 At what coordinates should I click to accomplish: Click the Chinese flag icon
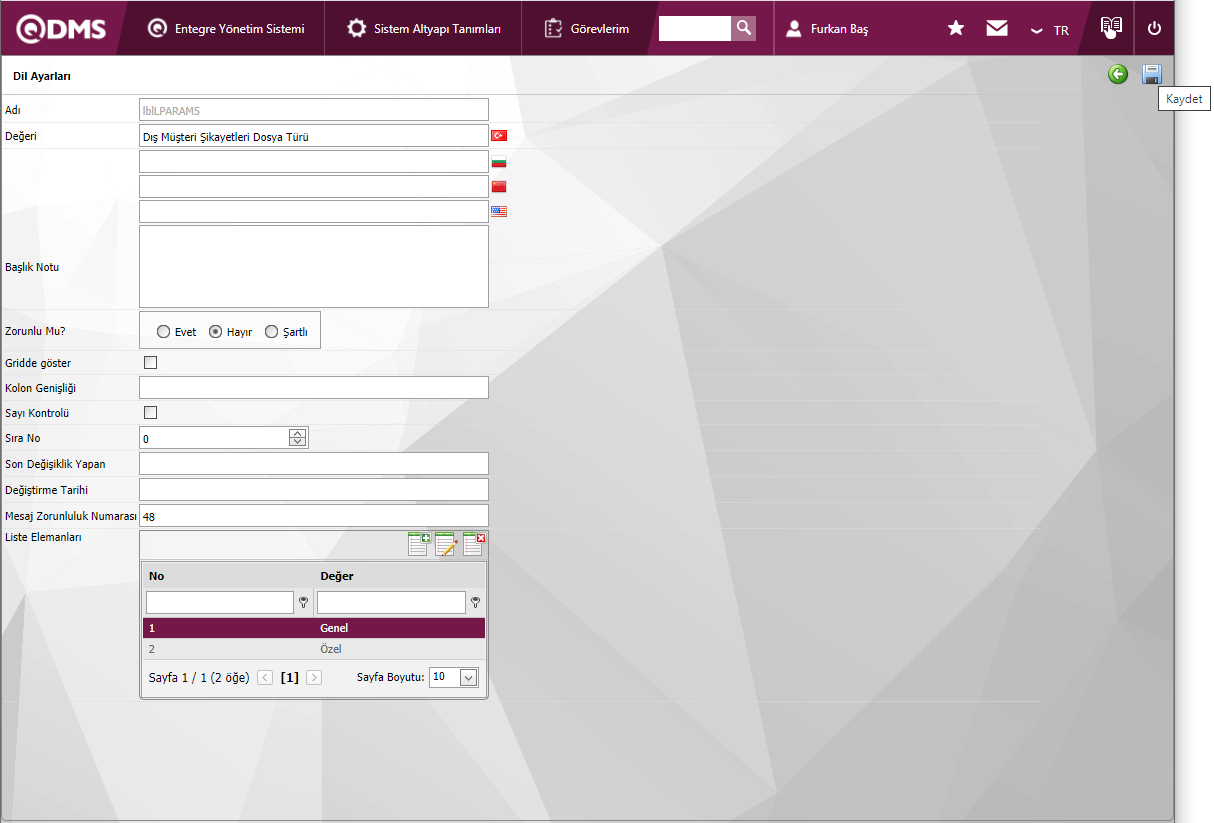pyautogui.click(x=499, y=186)
